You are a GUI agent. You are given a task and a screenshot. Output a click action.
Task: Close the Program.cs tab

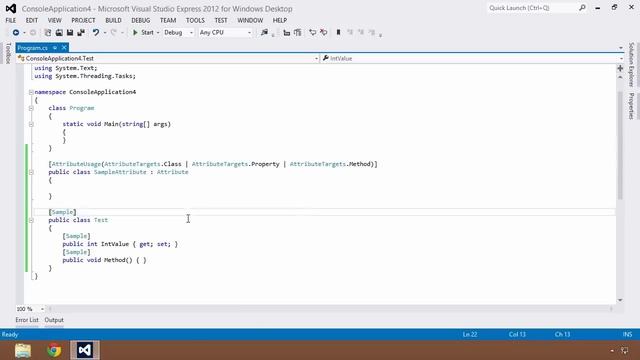click(64, 48)
